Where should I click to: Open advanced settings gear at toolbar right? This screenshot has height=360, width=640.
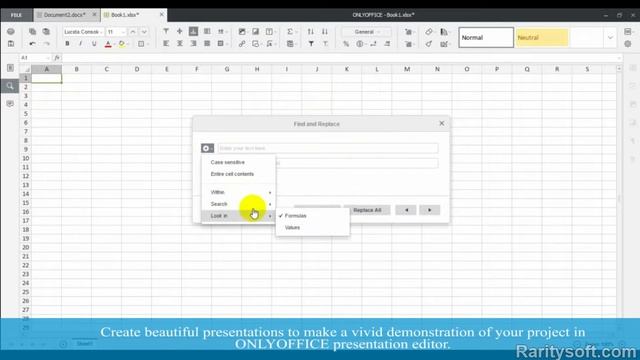pos(628,43)
